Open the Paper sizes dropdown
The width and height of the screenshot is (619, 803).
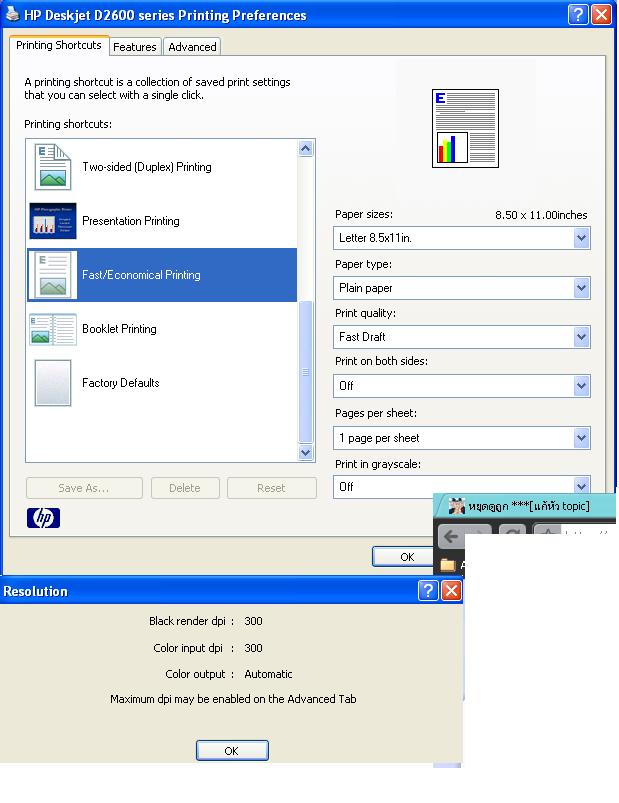(461, 238)
